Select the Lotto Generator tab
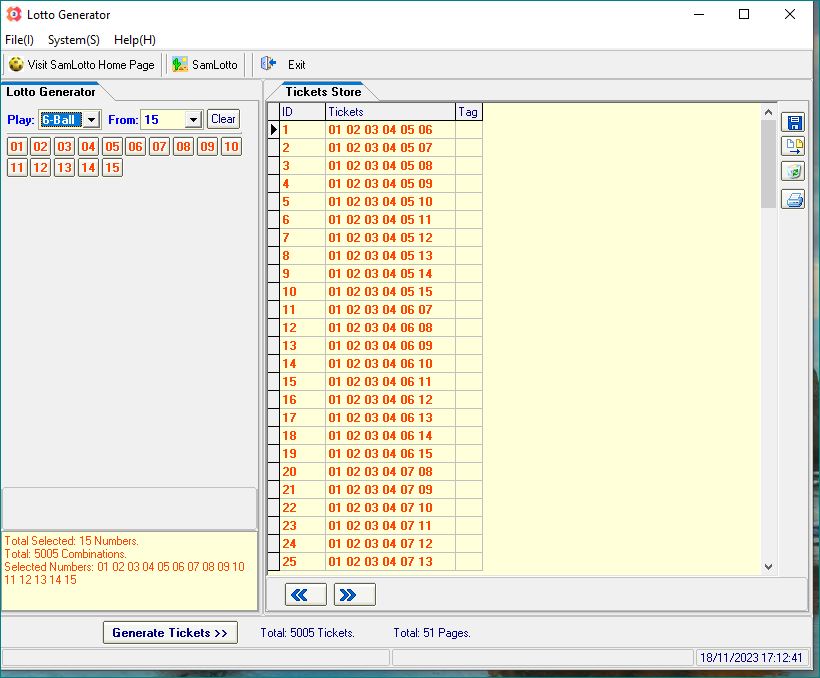The height and width of the screenshot is (678, 820). [x=51, y=92]
